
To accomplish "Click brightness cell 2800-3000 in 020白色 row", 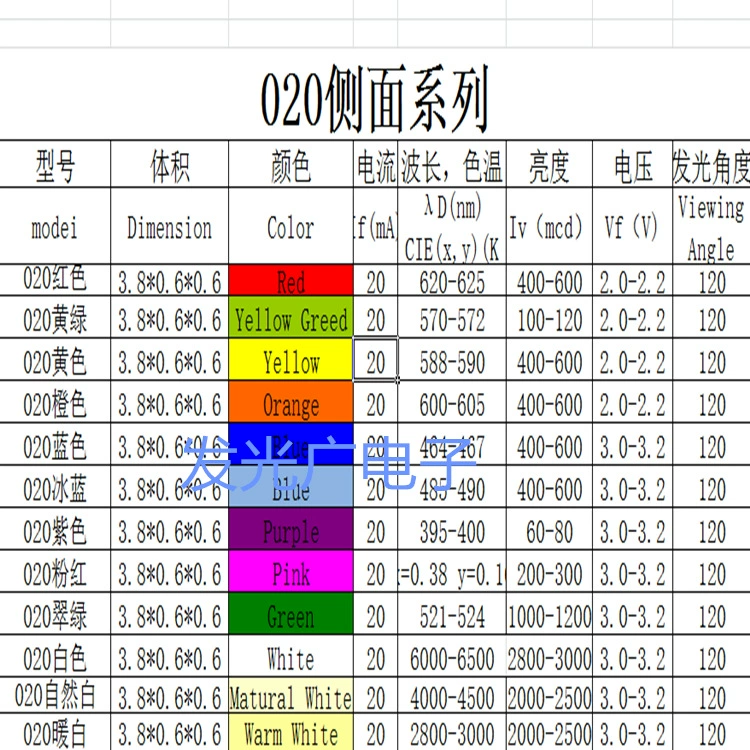I will click(x=549, y=656).
